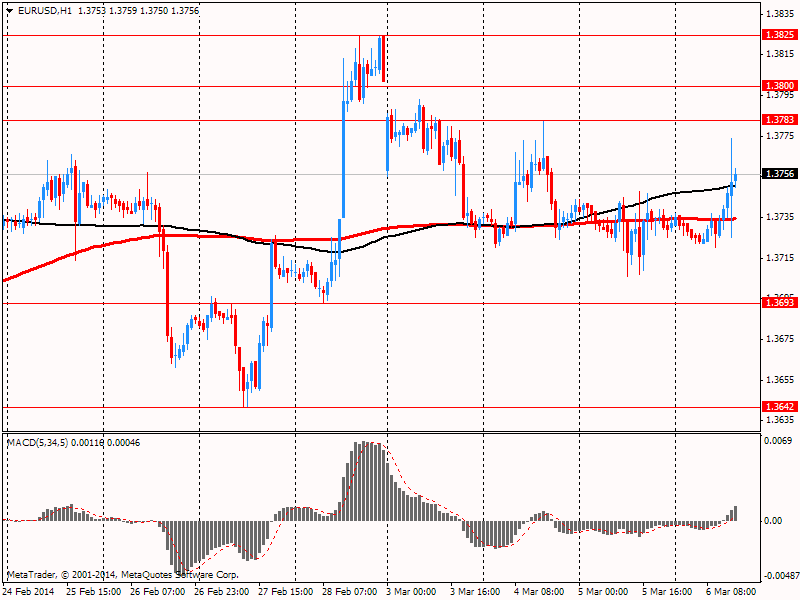Click the 1.3715 price axis value
The height and width of the screenshot is (600, 800).
[x=780, y=258]
